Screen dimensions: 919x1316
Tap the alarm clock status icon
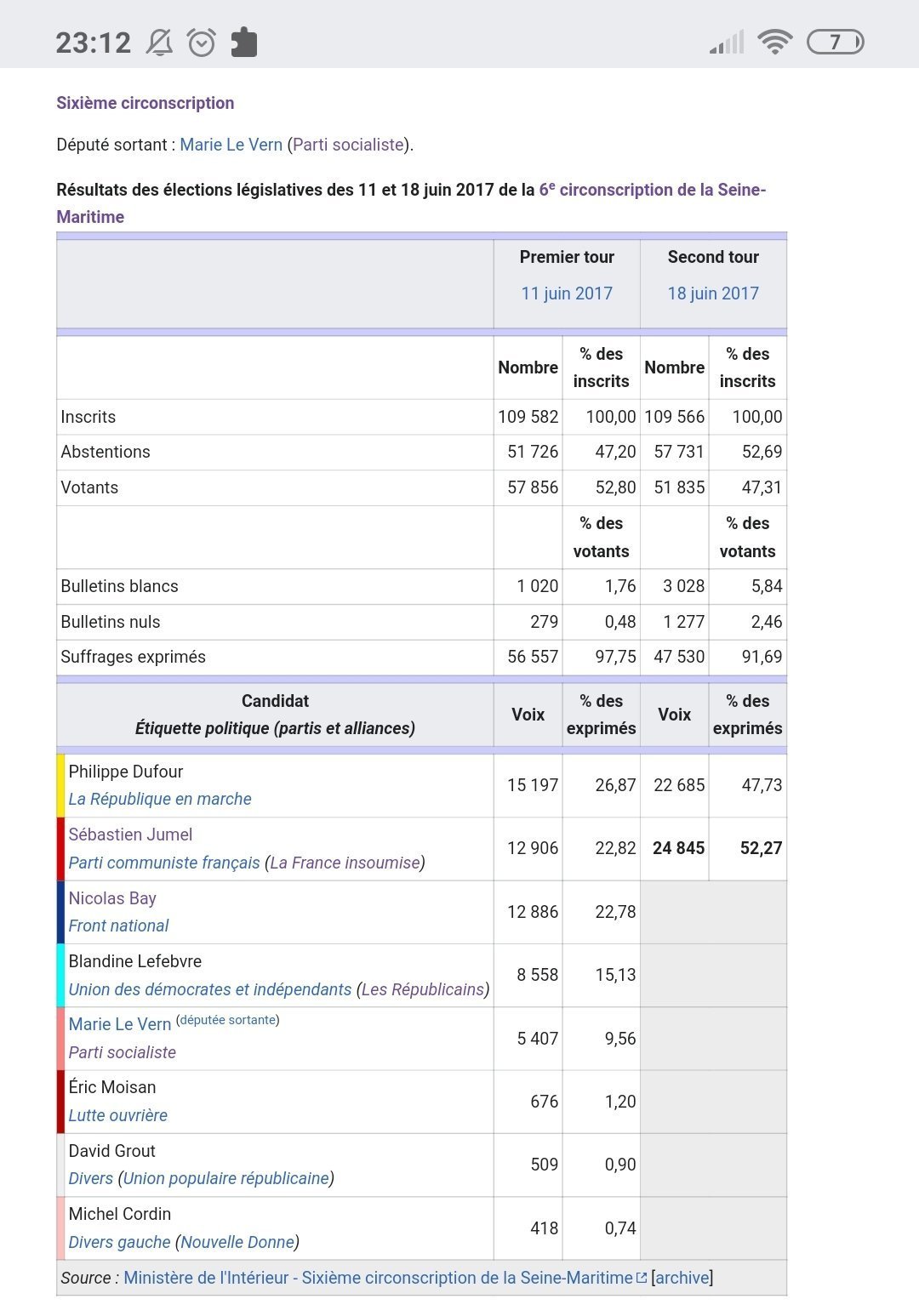point(202,43)
